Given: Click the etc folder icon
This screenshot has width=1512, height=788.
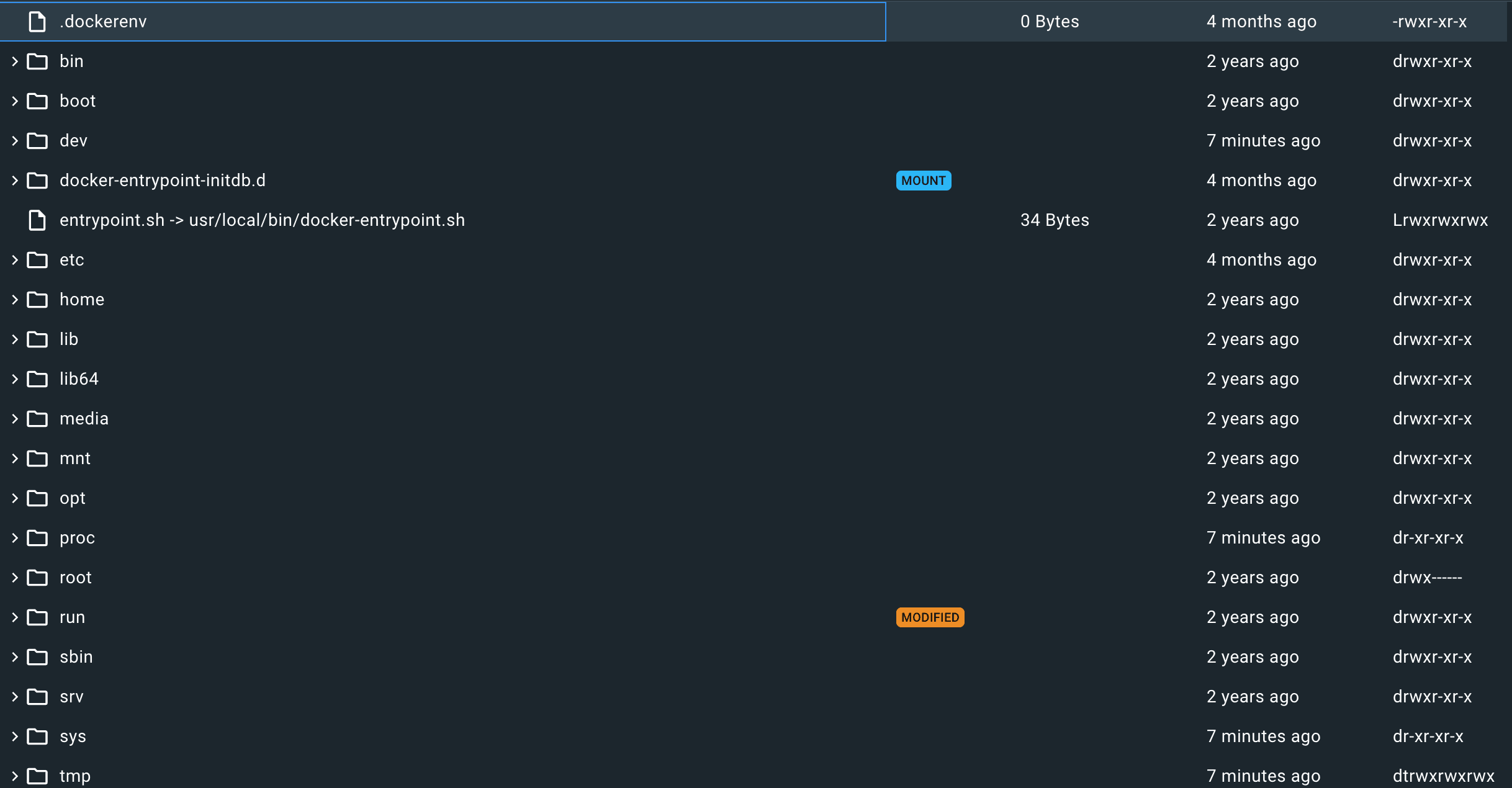Looking at the screenshot, I should 37,260.
